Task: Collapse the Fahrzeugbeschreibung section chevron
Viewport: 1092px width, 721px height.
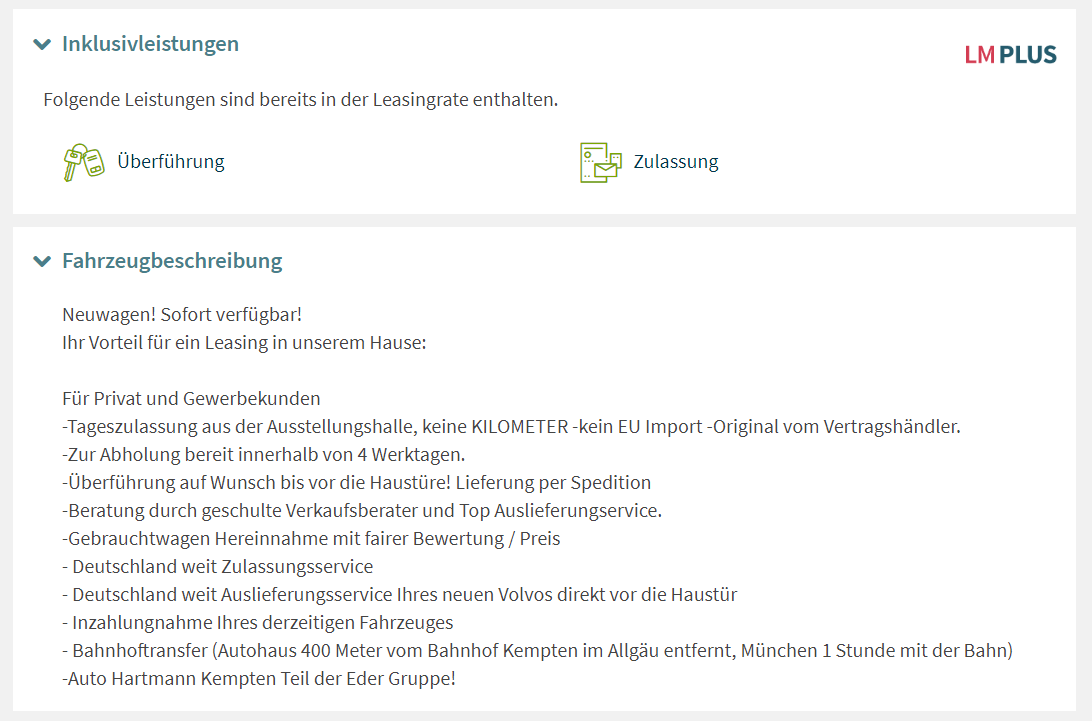Action: click(42, 261)
